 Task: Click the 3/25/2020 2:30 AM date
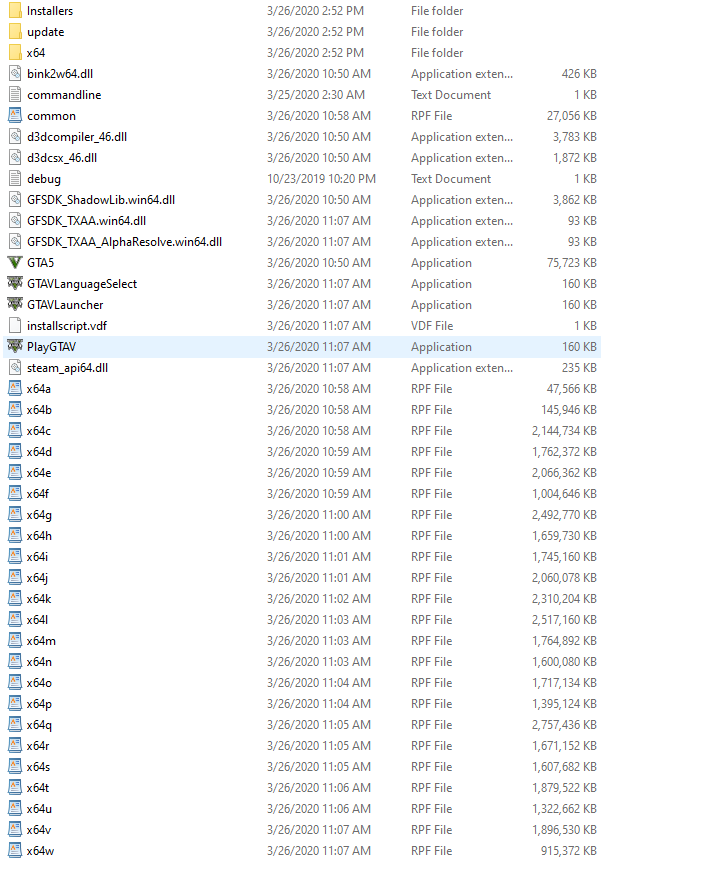[x=315, y=94]
